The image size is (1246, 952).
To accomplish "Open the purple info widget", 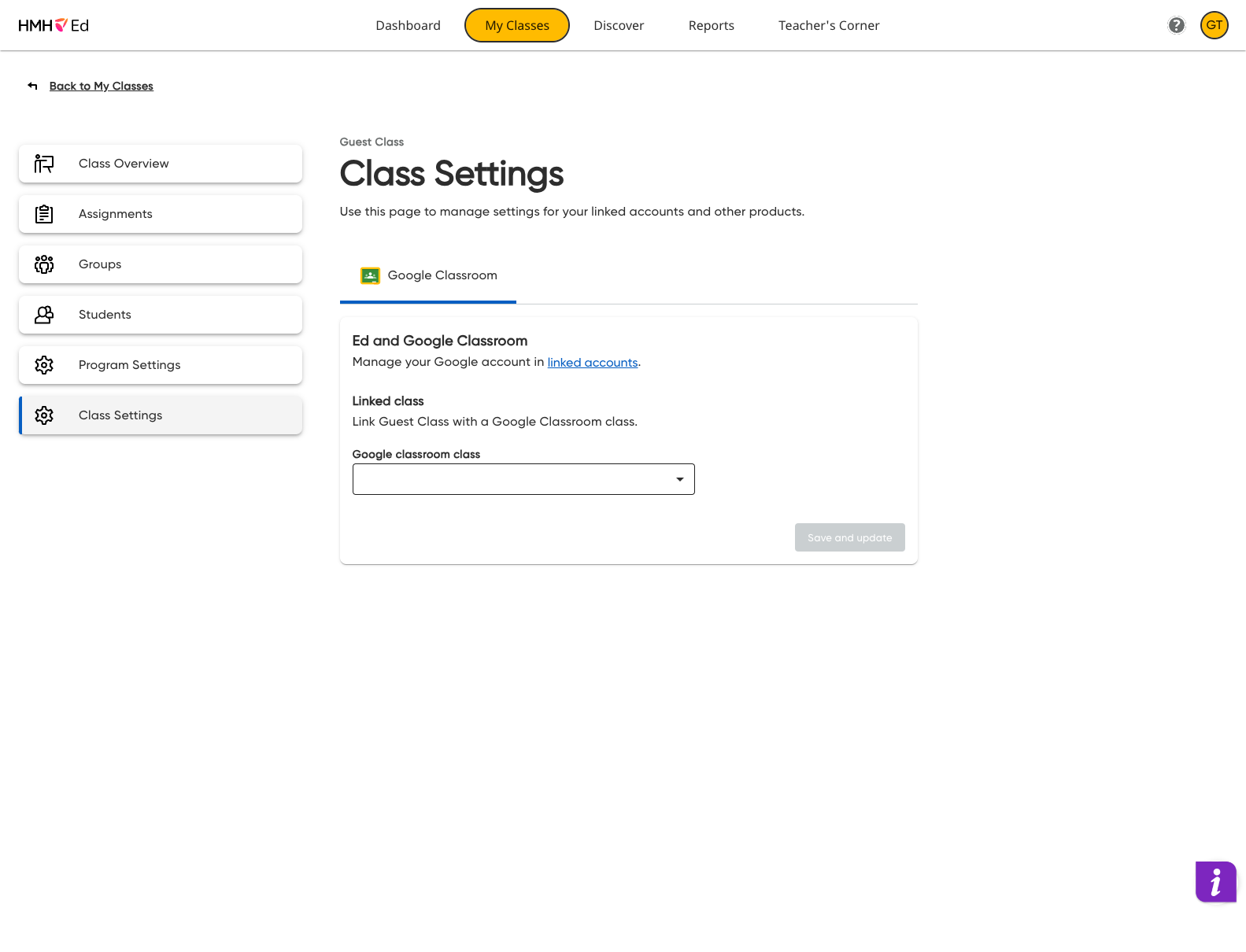I will [x=1215, y=881].
